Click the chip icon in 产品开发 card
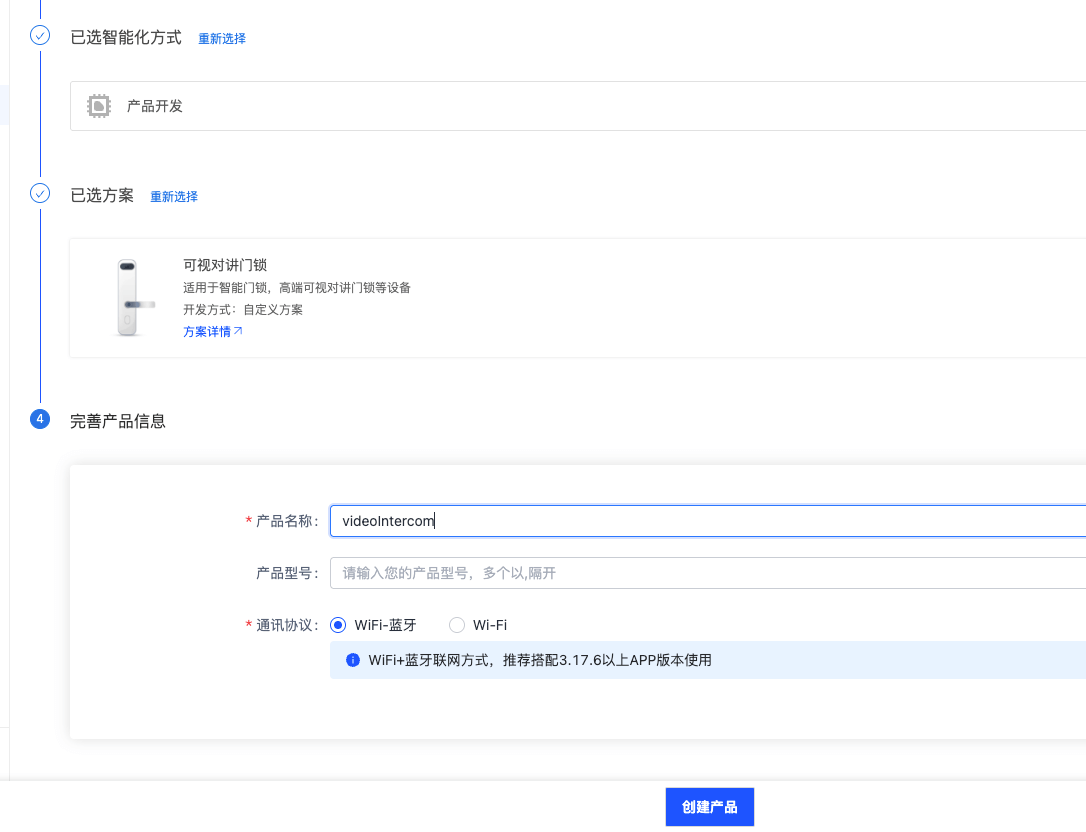1086x832 pixels. tap(99, 106)
